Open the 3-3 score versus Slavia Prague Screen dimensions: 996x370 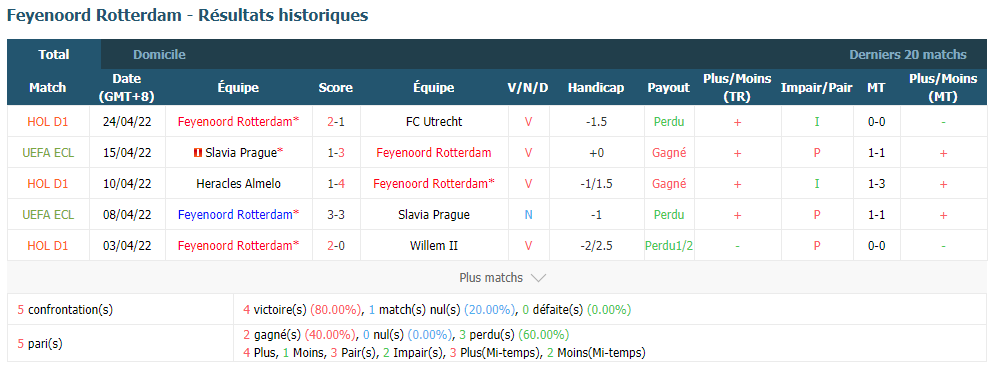(335, 215)
